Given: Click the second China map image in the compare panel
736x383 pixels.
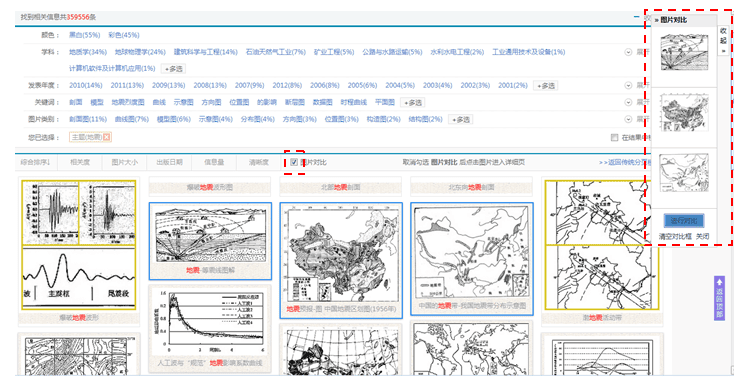Looking at the screenshot, I should [x=684, y=113].
